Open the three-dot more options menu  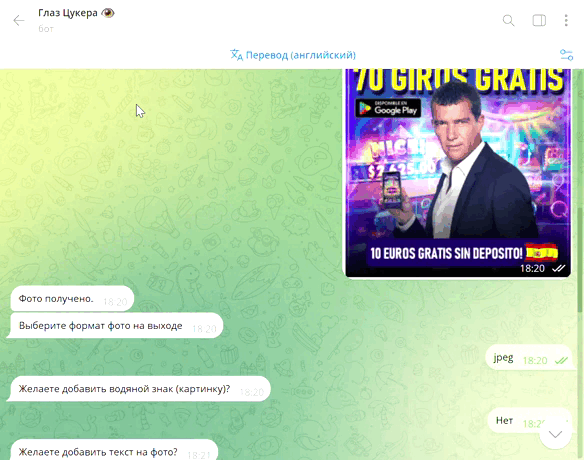[566, 20]
